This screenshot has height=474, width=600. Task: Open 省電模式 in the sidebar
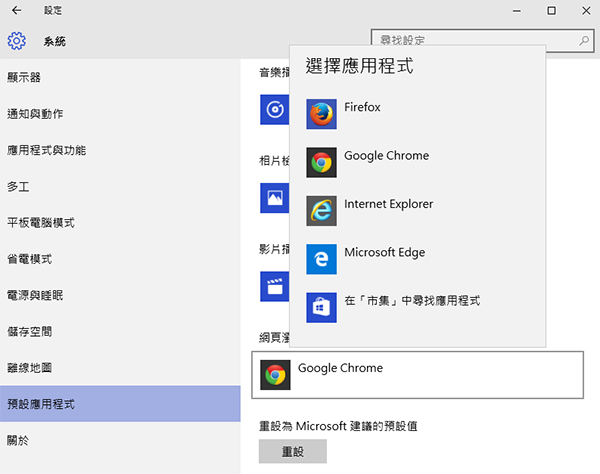pos(120,259)
